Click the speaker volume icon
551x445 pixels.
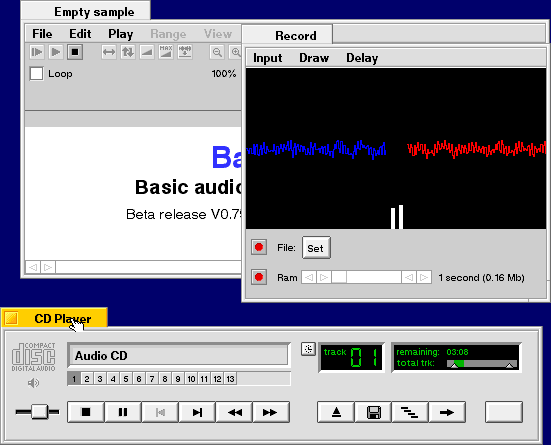(33, 383)
